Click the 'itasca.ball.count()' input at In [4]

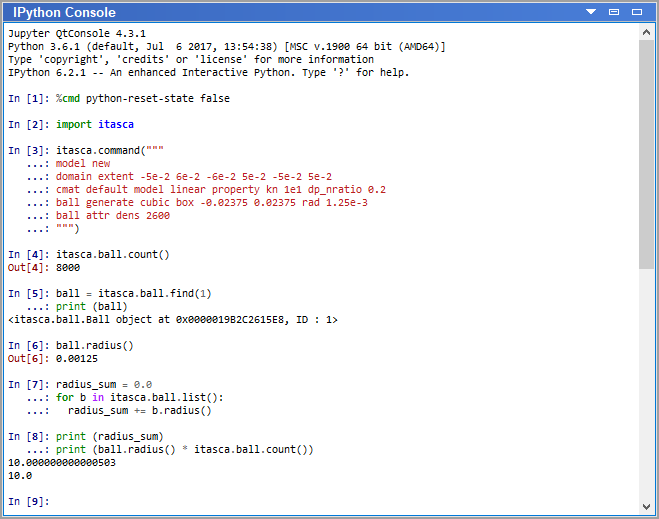(x=112, y=254)
